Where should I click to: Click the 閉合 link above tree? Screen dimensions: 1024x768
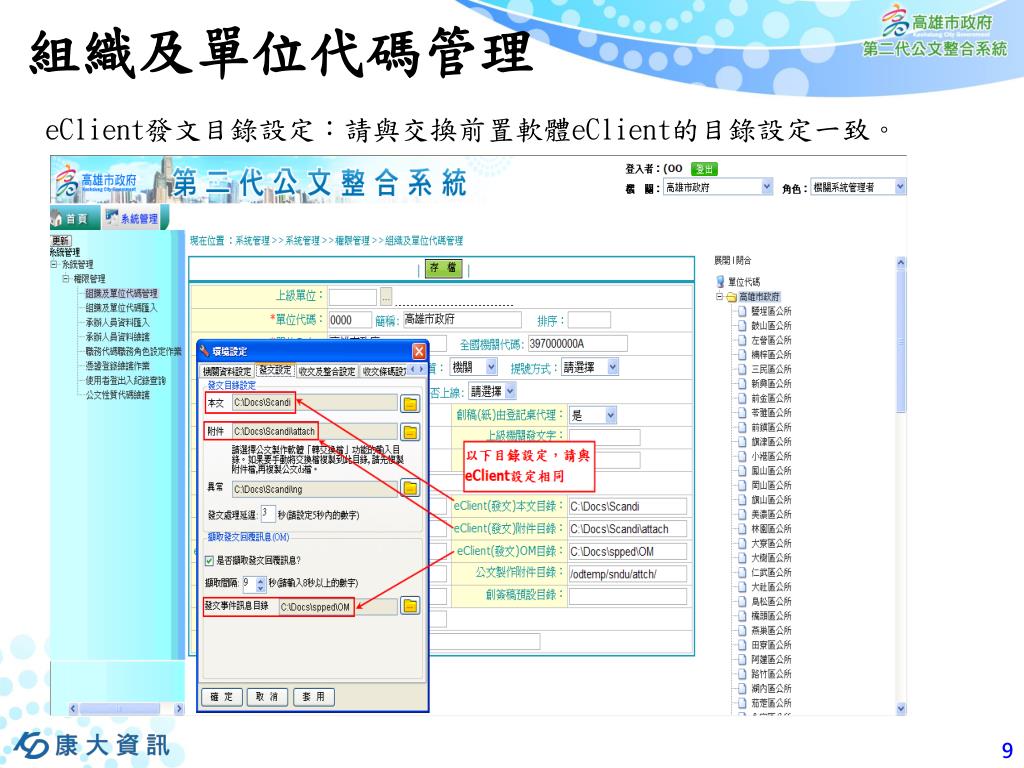[x=743, y=261]
